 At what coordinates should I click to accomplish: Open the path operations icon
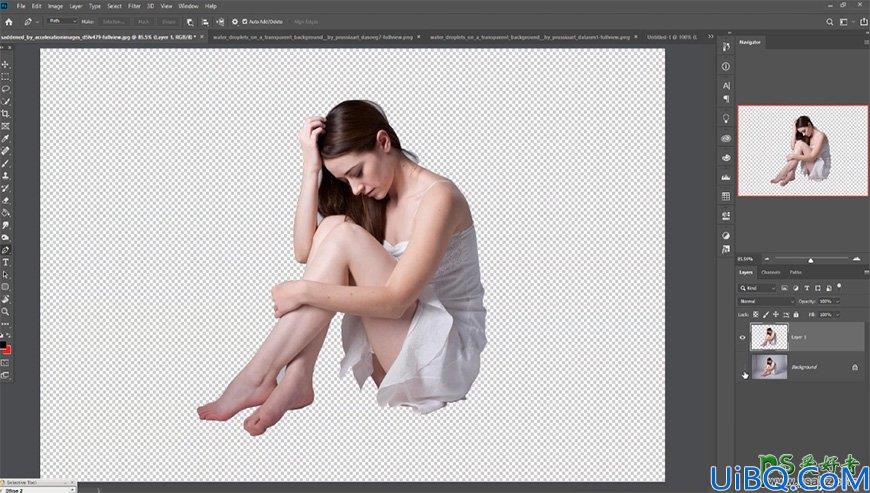pos(190,22)
